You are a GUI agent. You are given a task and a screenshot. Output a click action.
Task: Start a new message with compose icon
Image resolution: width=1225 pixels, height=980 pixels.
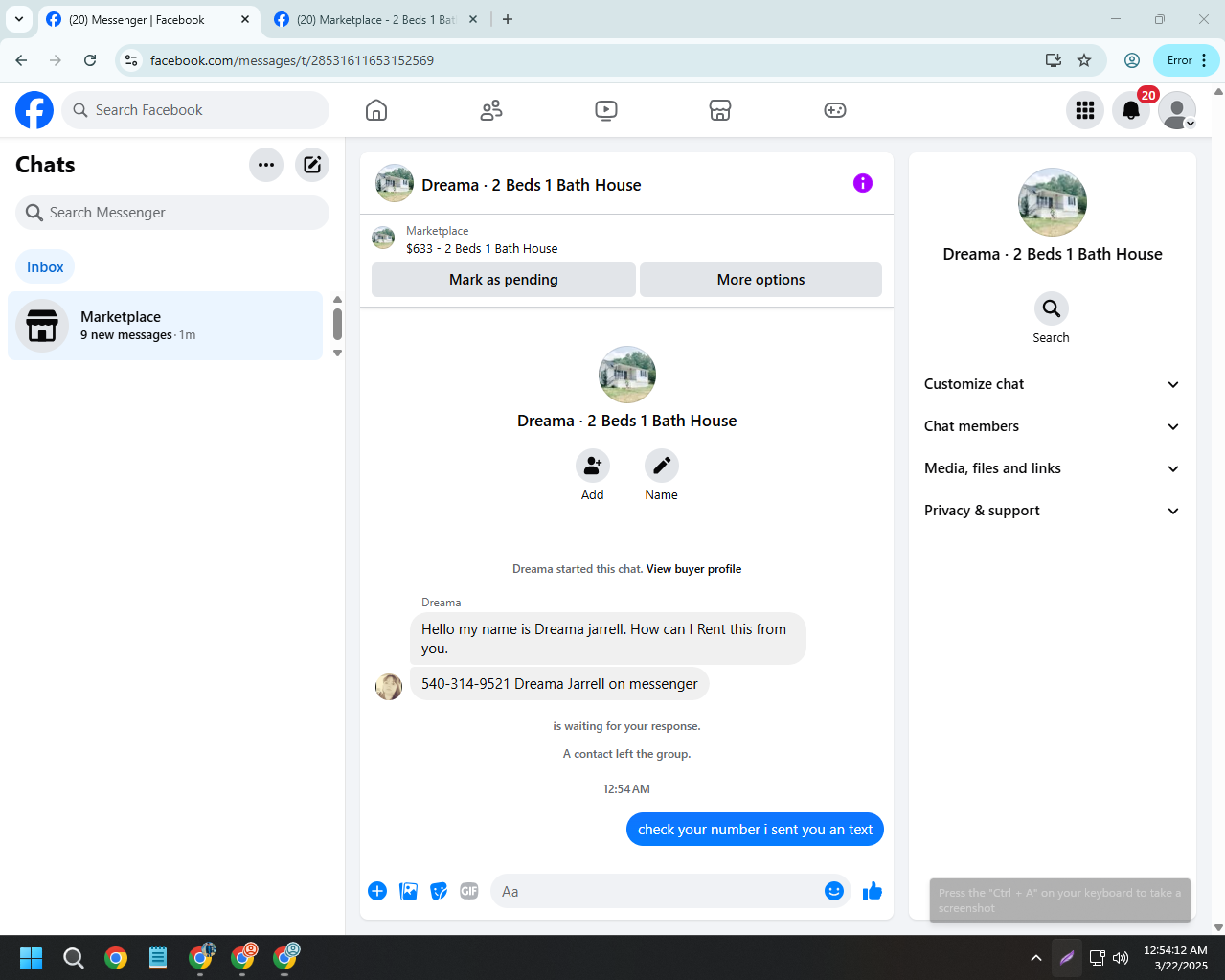[x=312, y=165]
